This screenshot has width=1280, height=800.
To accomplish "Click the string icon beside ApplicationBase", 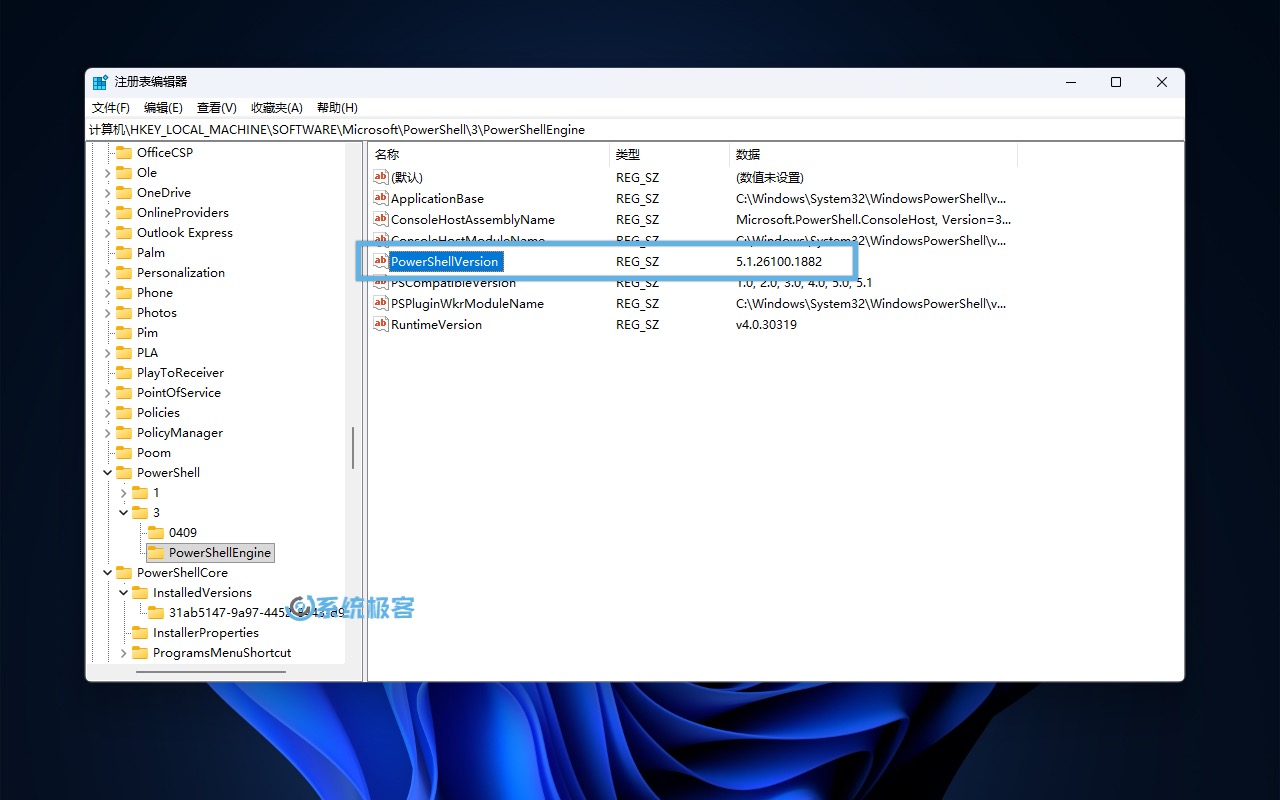I will [380, 198].
